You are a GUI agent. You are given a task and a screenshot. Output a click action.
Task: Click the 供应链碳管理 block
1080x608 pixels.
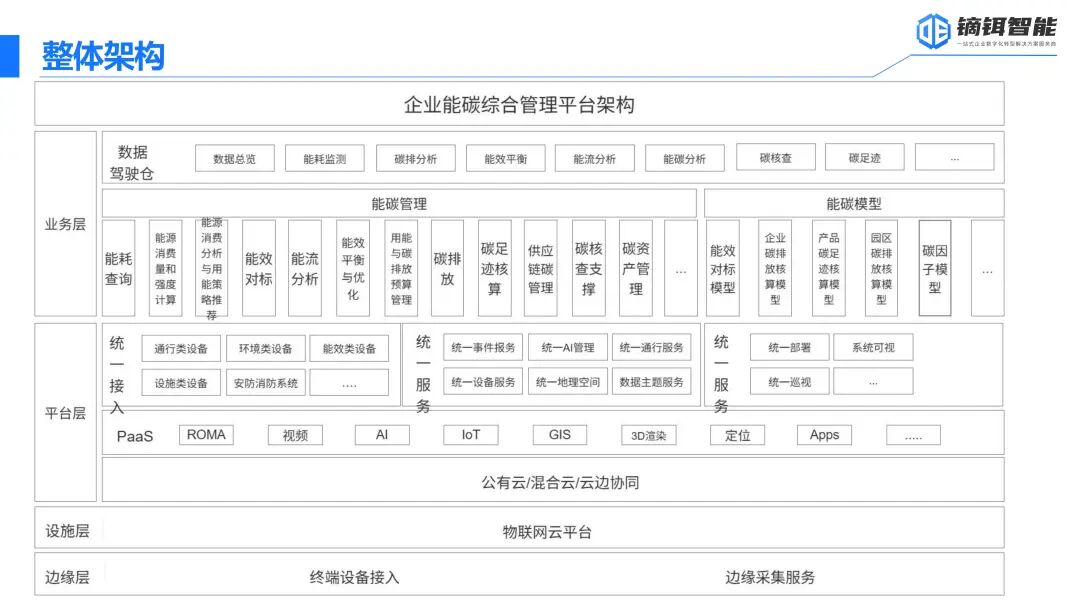click(541, 268)
